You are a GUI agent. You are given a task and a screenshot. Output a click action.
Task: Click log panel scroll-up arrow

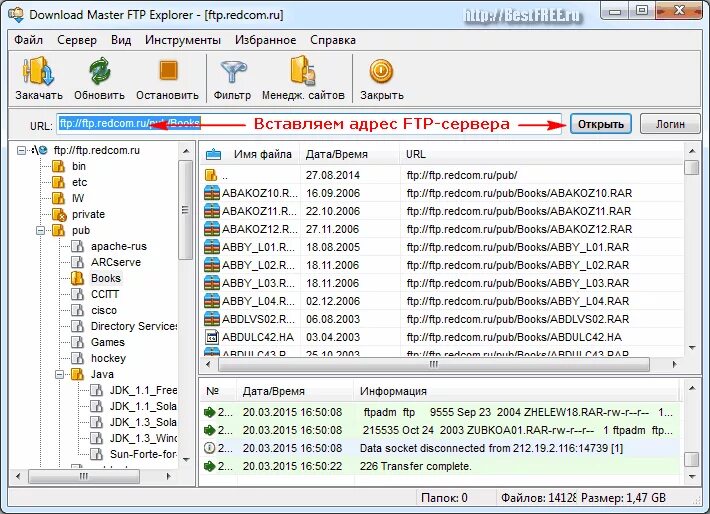[x=692, y=388]
